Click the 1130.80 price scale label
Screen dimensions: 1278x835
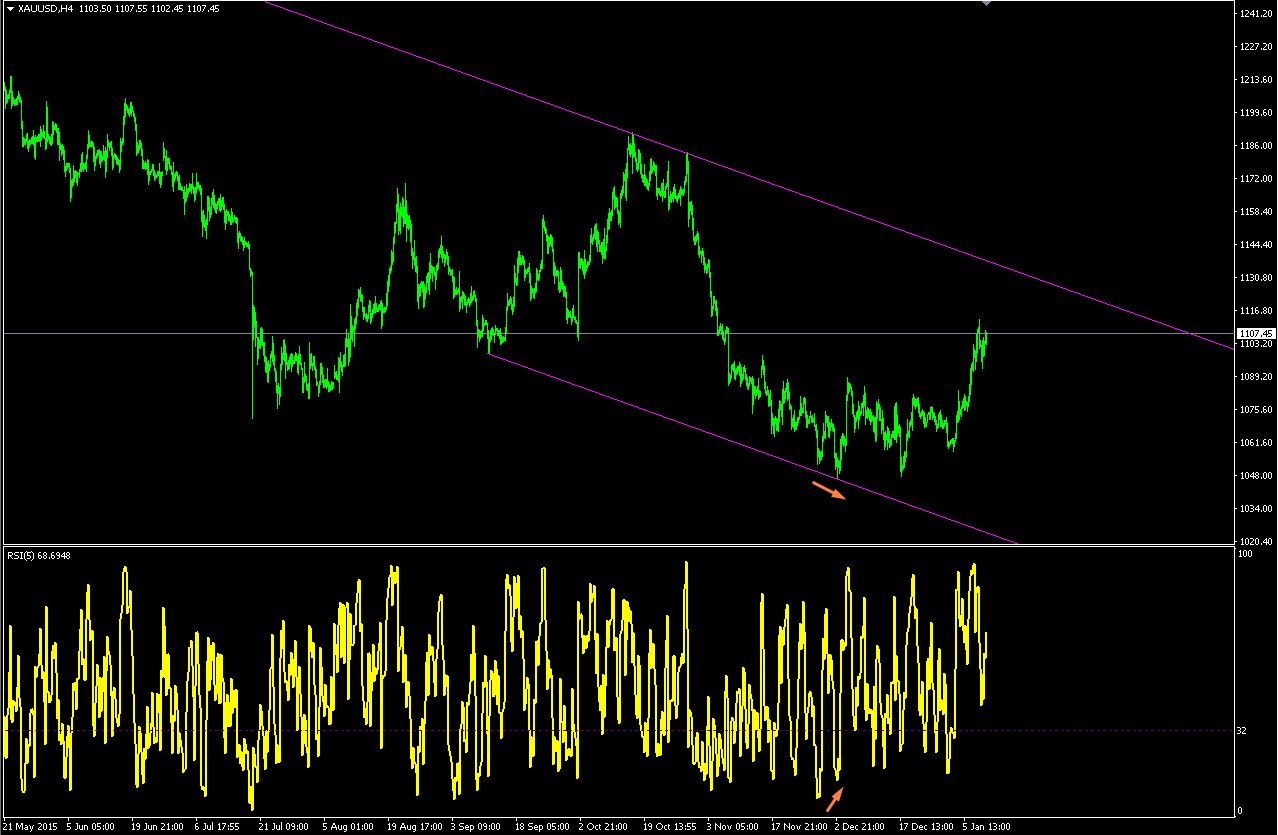point(1255,278)
